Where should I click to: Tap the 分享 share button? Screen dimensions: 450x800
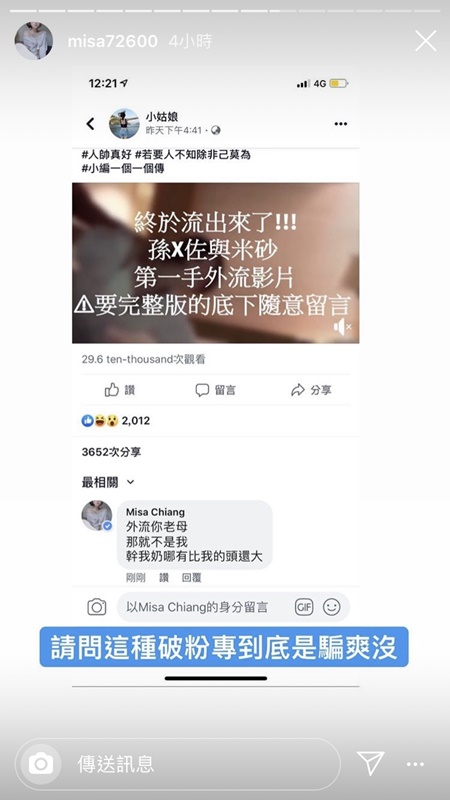[311, 390]
